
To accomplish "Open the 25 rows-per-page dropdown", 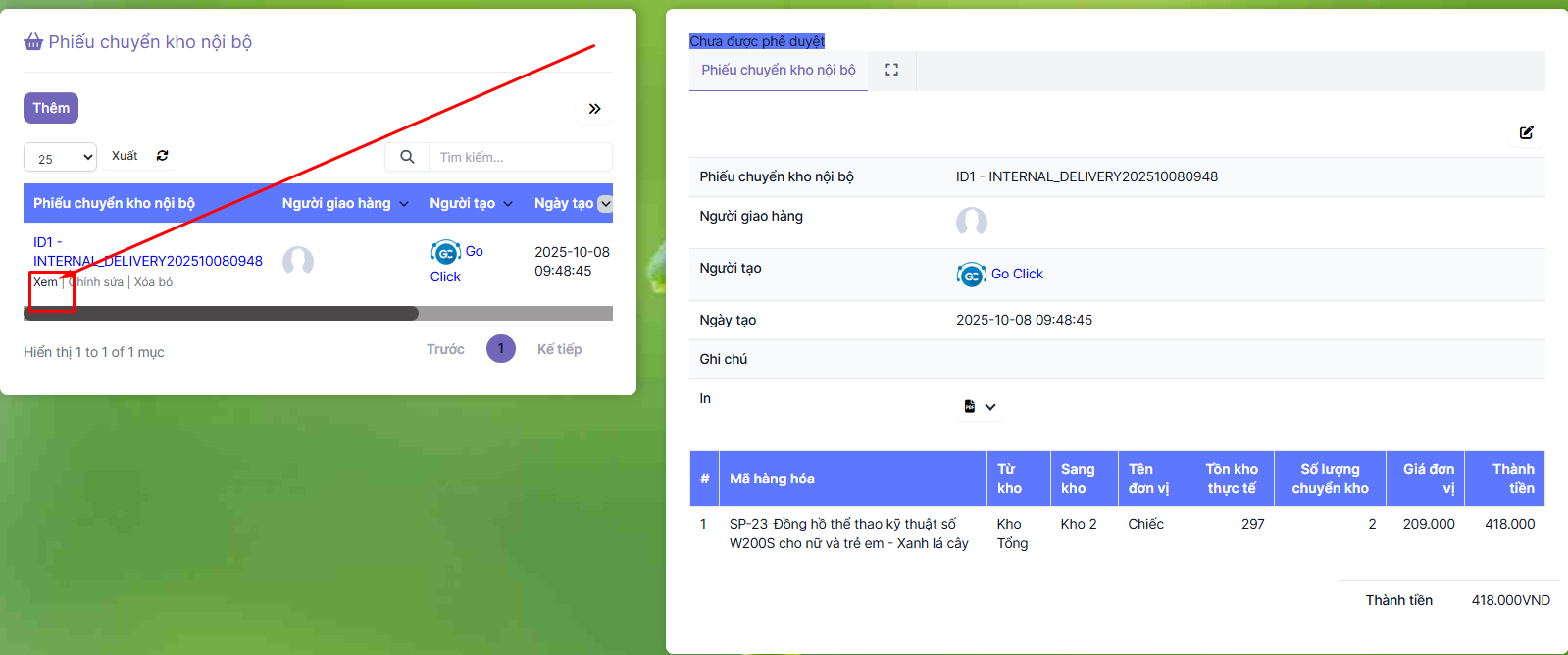I will pyautogui.click(x=60, y=158).
